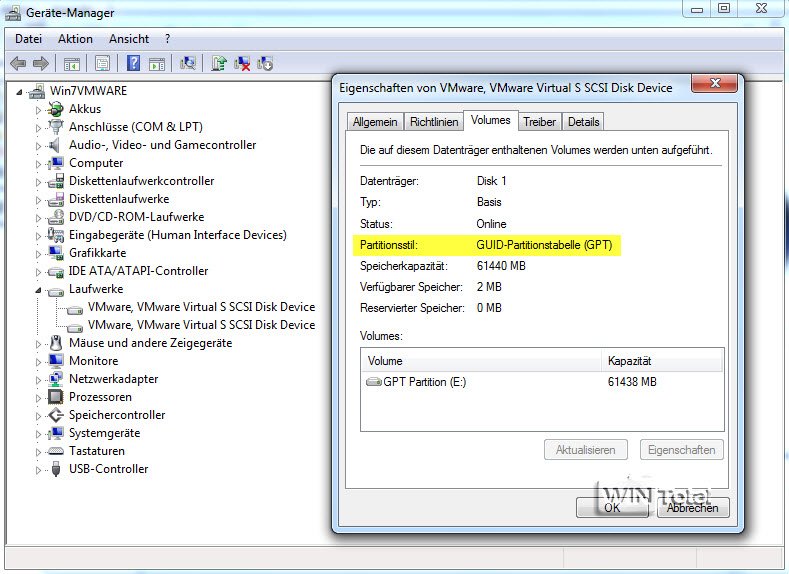
Task: Open the Ansicht menu
Action: (x=129, y=39)
